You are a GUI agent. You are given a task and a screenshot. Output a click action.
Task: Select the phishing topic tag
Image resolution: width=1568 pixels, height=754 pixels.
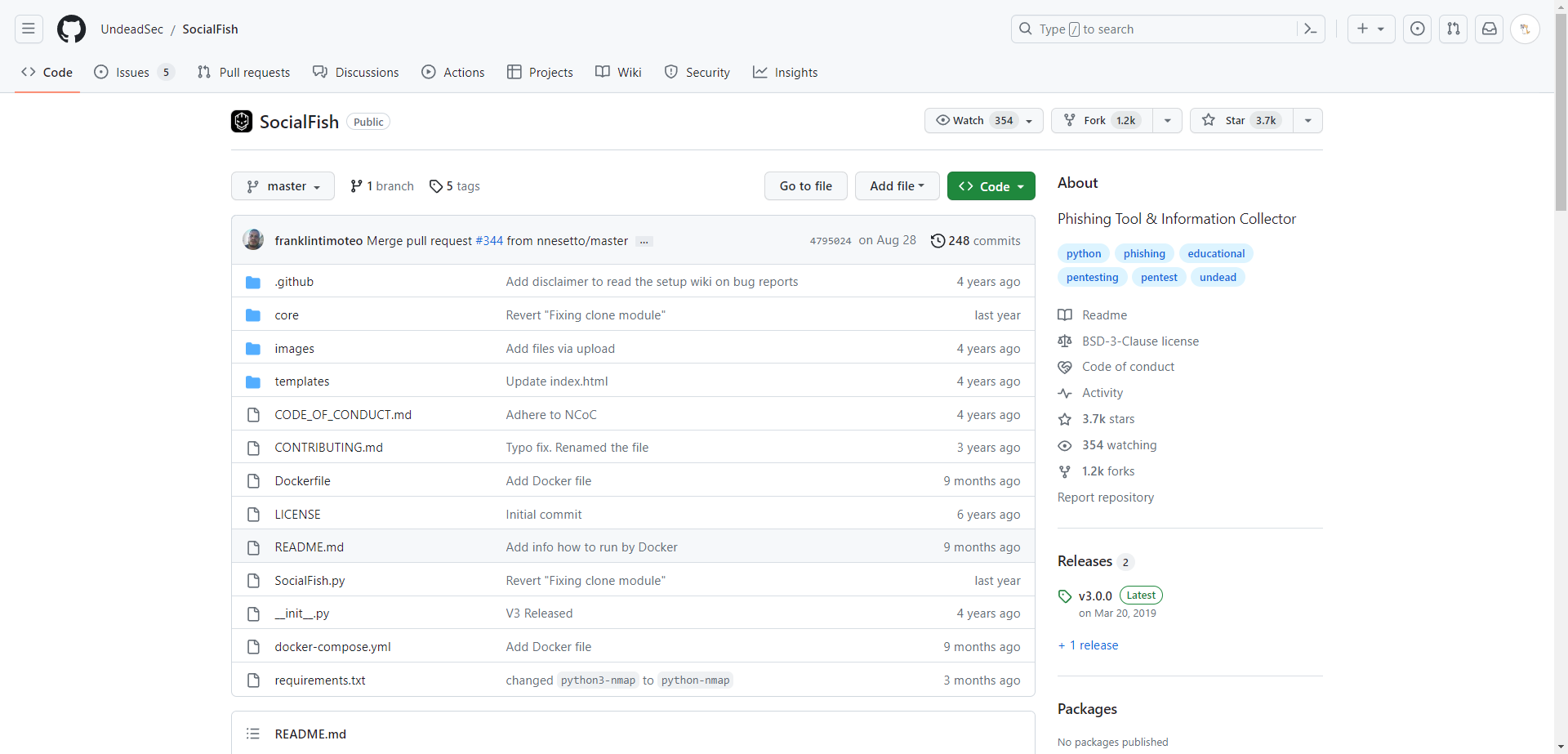pyautogui.click(x=1144, y=254)
